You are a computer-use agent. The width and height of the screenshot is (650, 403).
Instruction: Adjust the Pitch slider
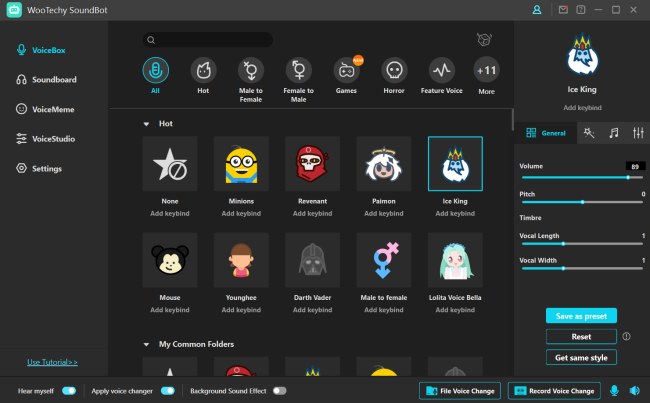582,202
